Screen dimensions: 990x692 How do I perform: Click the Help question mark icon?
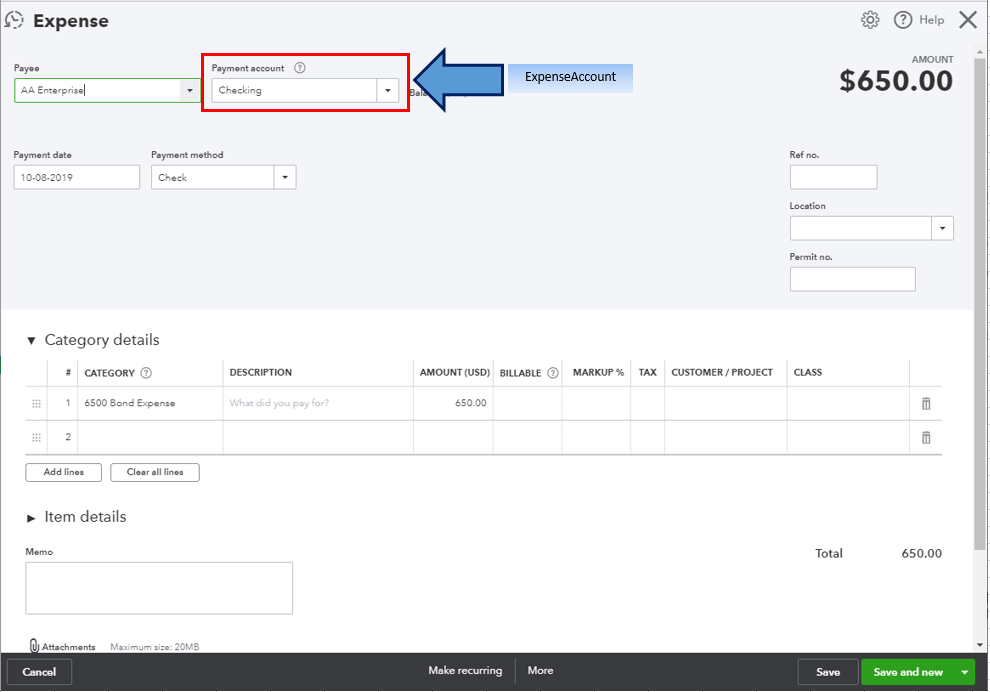pos(903,20)
